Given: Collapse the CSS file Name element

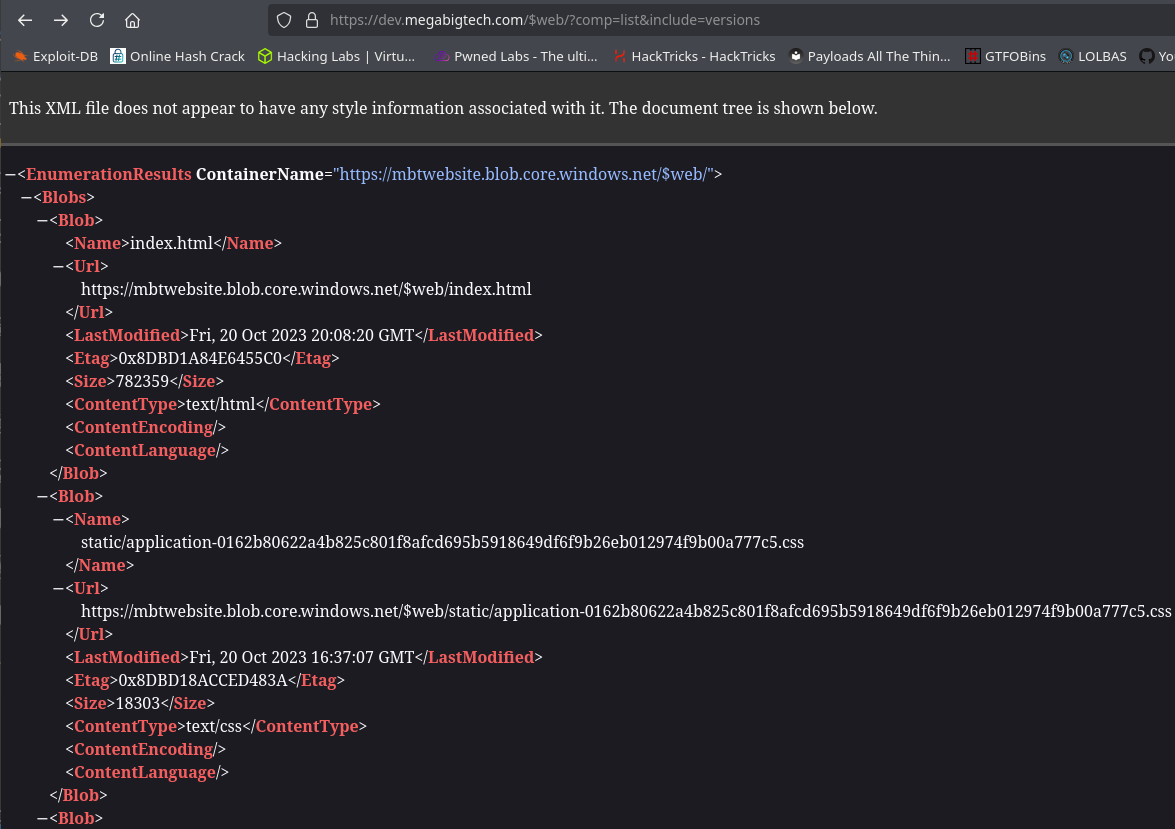Looking at the screenshot, I should [x=57, y=519].
